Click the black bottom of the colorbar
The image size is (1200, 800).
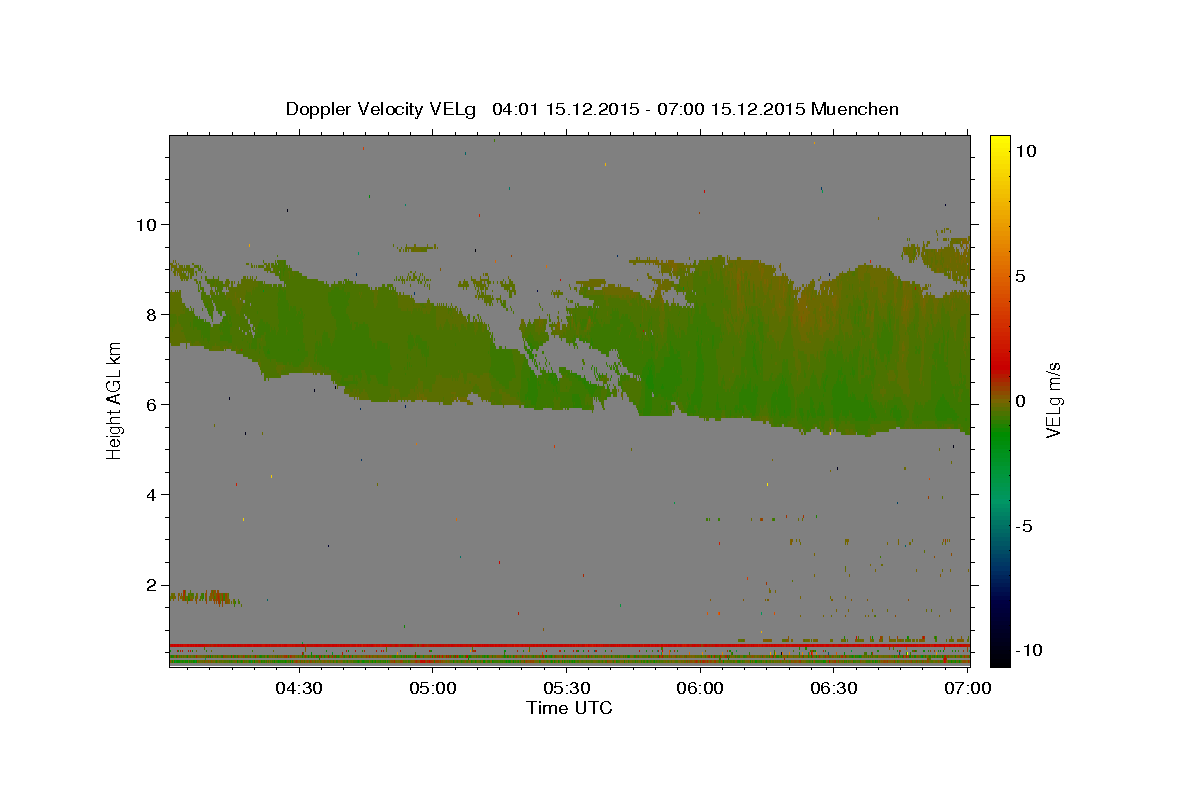[x=999, y=655]
